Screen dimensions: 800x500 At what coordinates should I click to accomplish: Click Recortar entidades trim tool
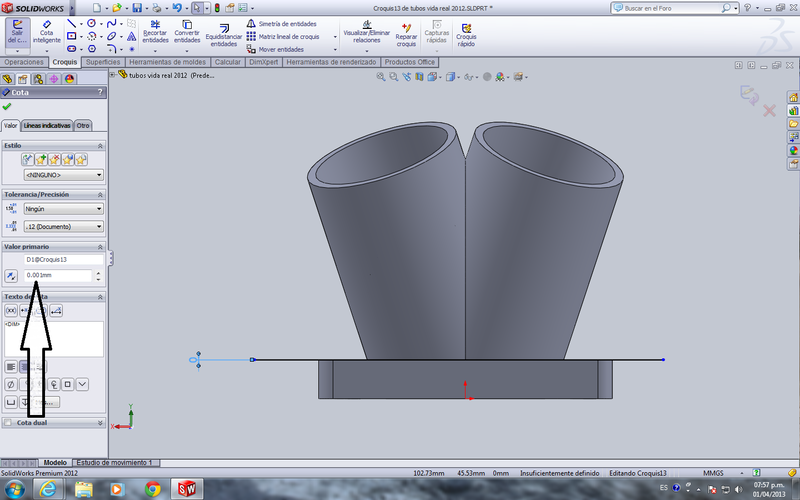pos(155,32)
